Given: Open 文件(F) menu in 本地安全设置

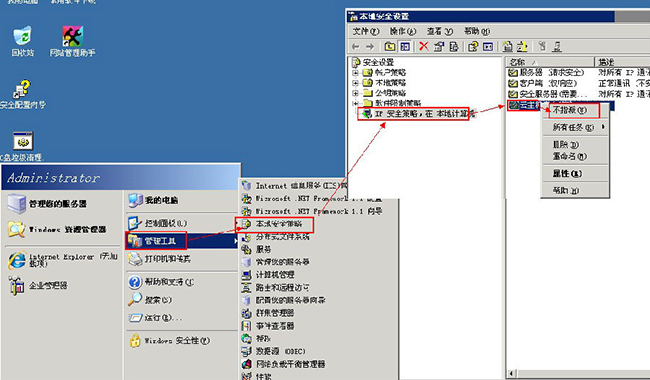Looking at the screenshot, I should click(366, 31).
